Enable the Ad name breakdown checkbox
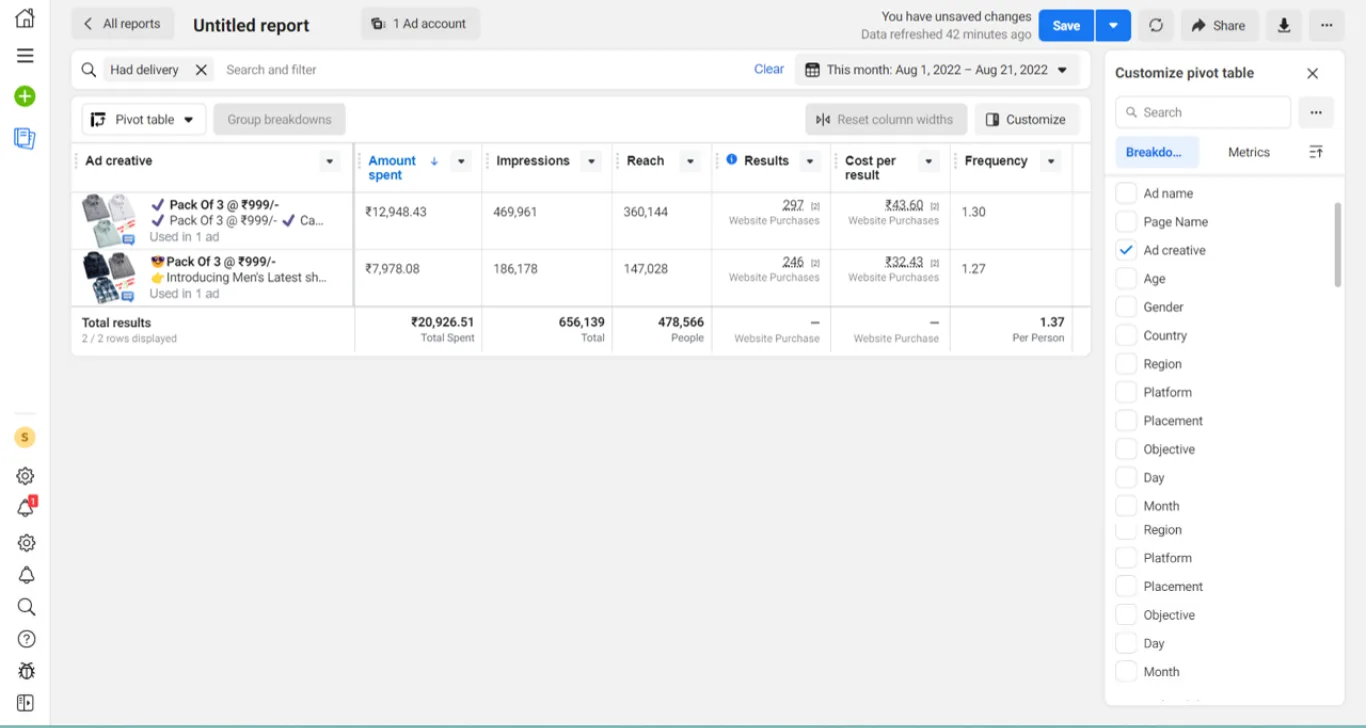Screen dimensions: 1366x728 (1126, 193)
